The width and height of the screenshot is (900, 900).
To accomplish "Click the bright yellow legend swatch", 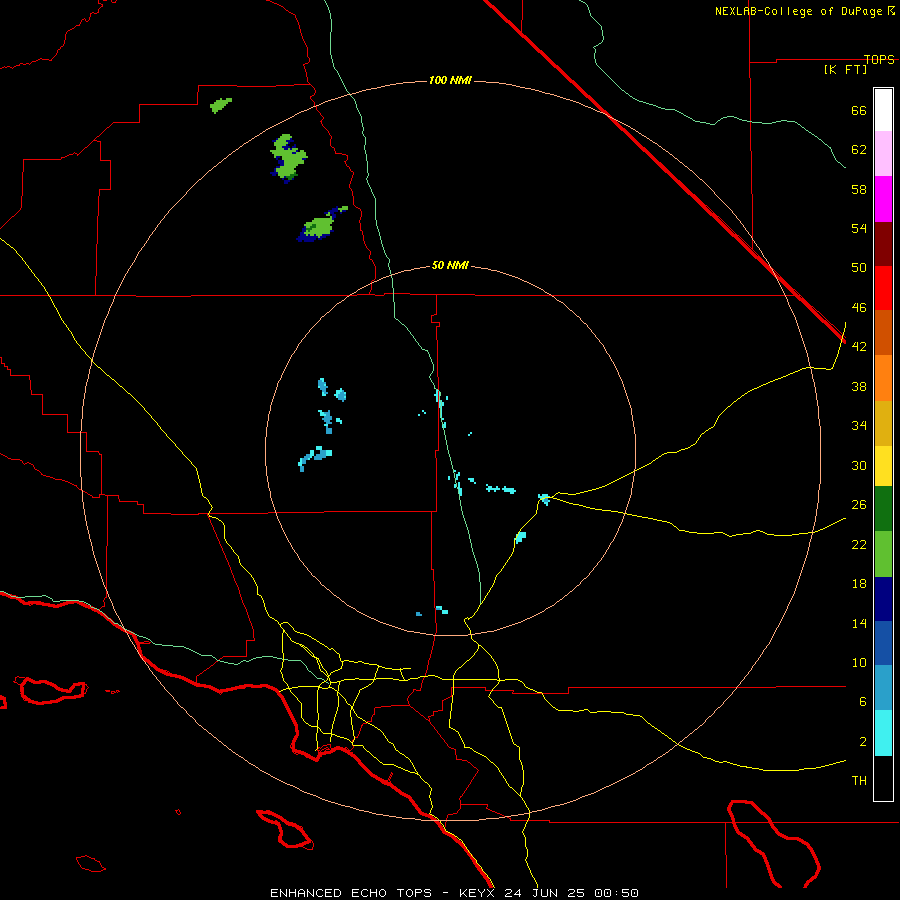I will click(x=883, y=466).
